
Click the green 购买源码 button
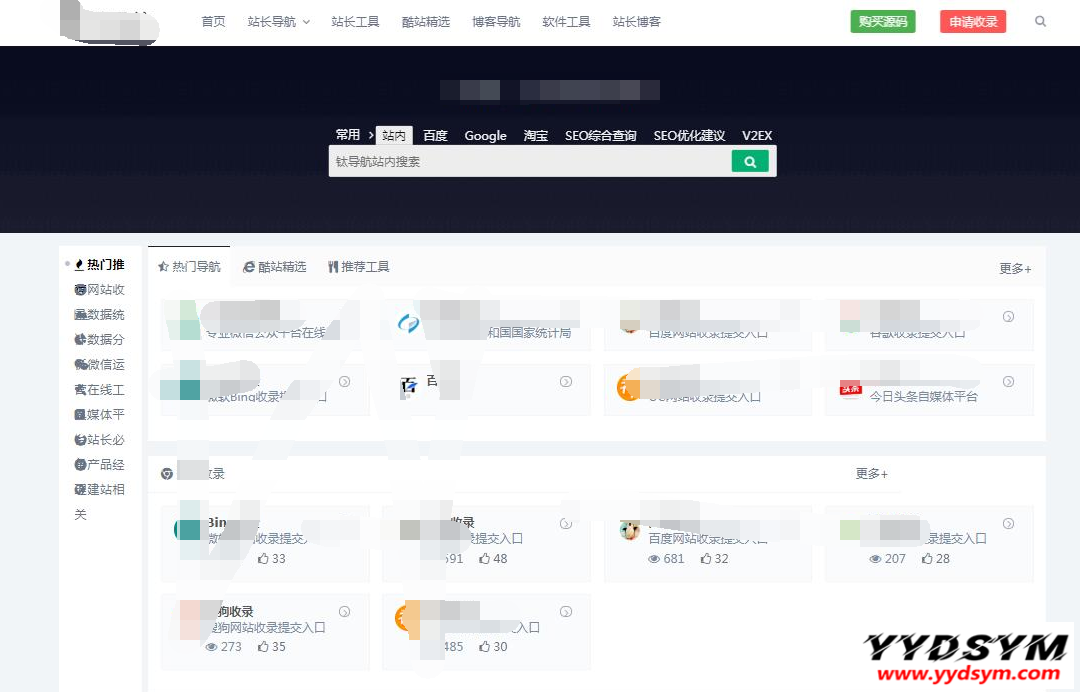883,21
